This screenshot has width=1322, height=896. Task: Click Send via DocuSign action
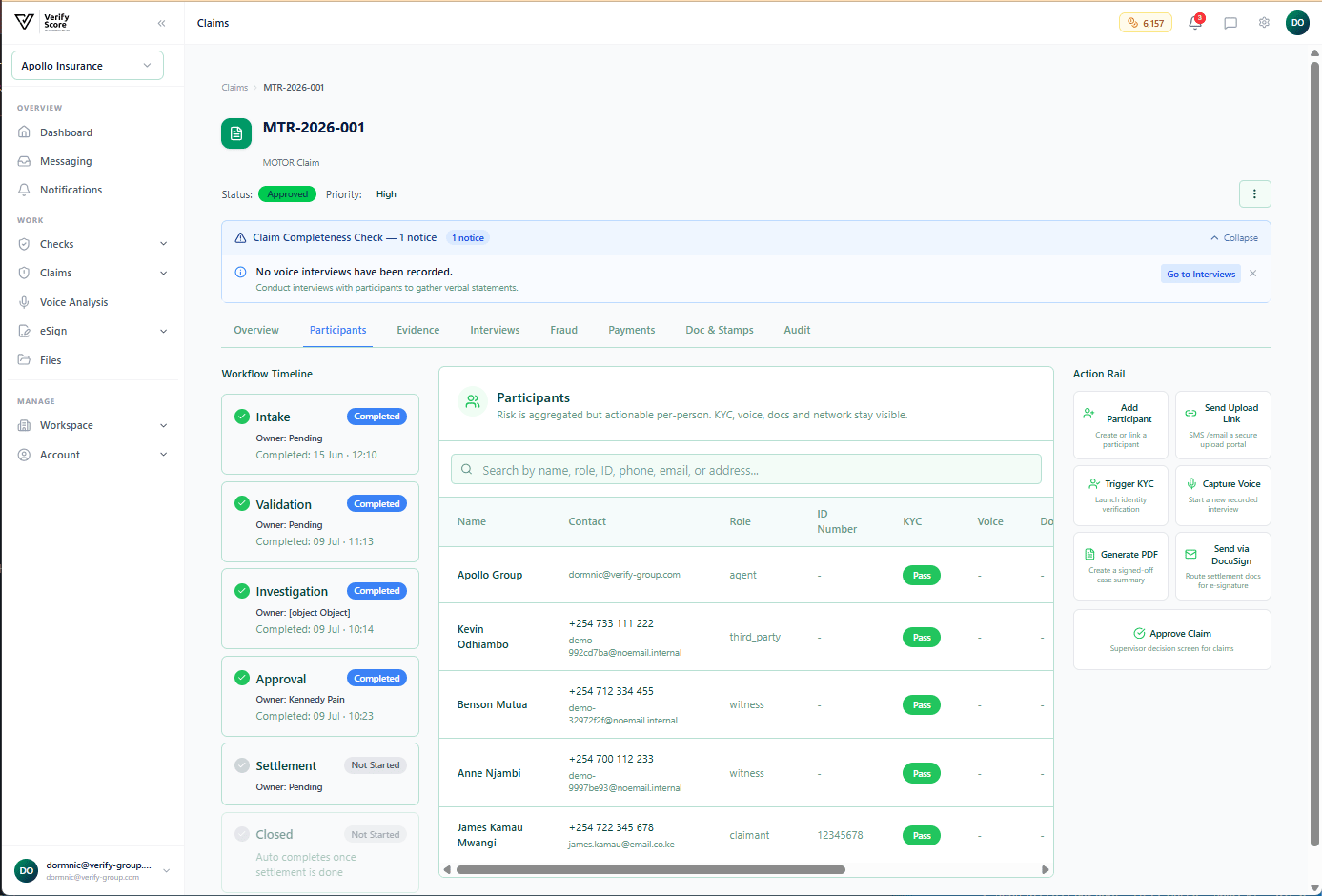pos(1223,566)
